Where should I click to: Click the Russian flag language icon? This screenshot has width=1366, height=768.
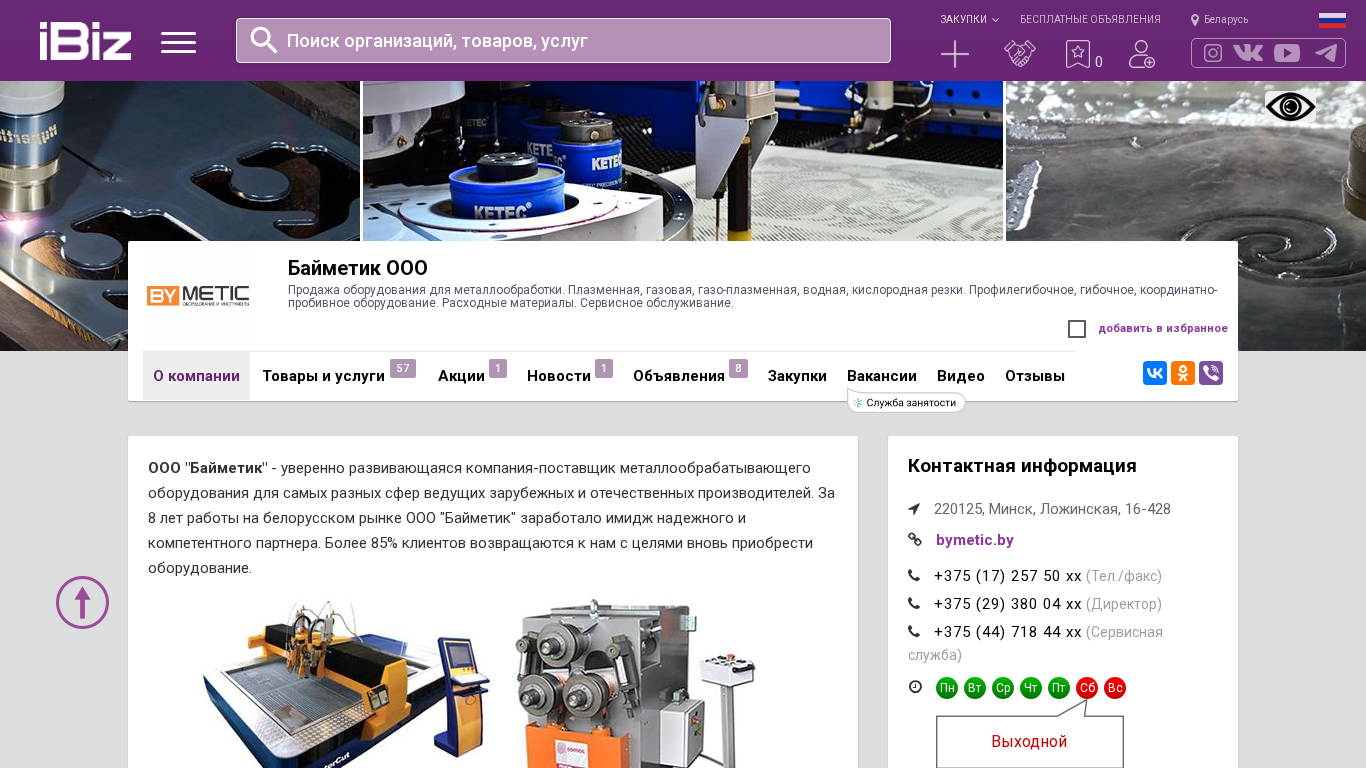(x=1332, y=20)
